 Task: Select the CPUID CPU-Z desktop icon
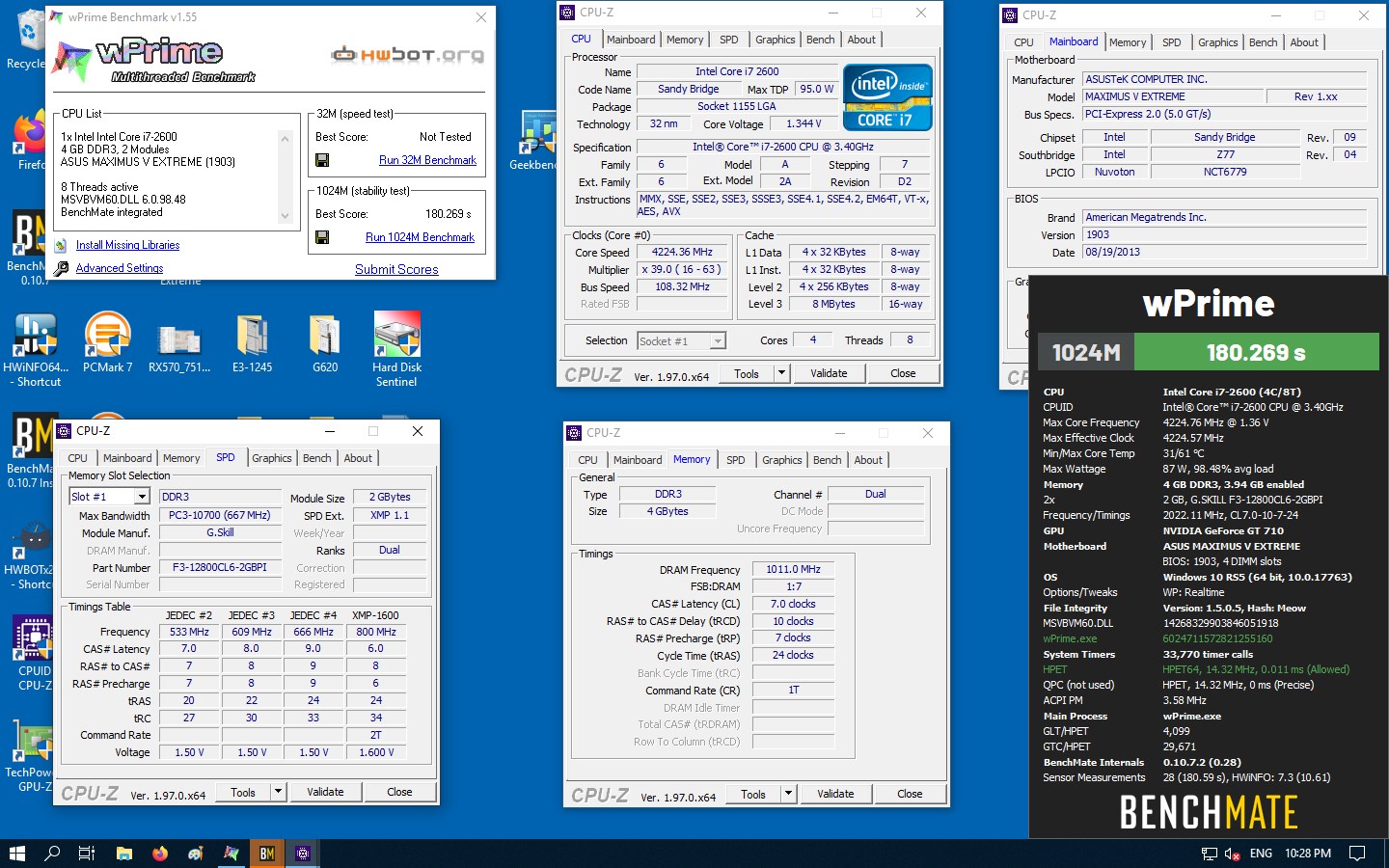point(32,654)
